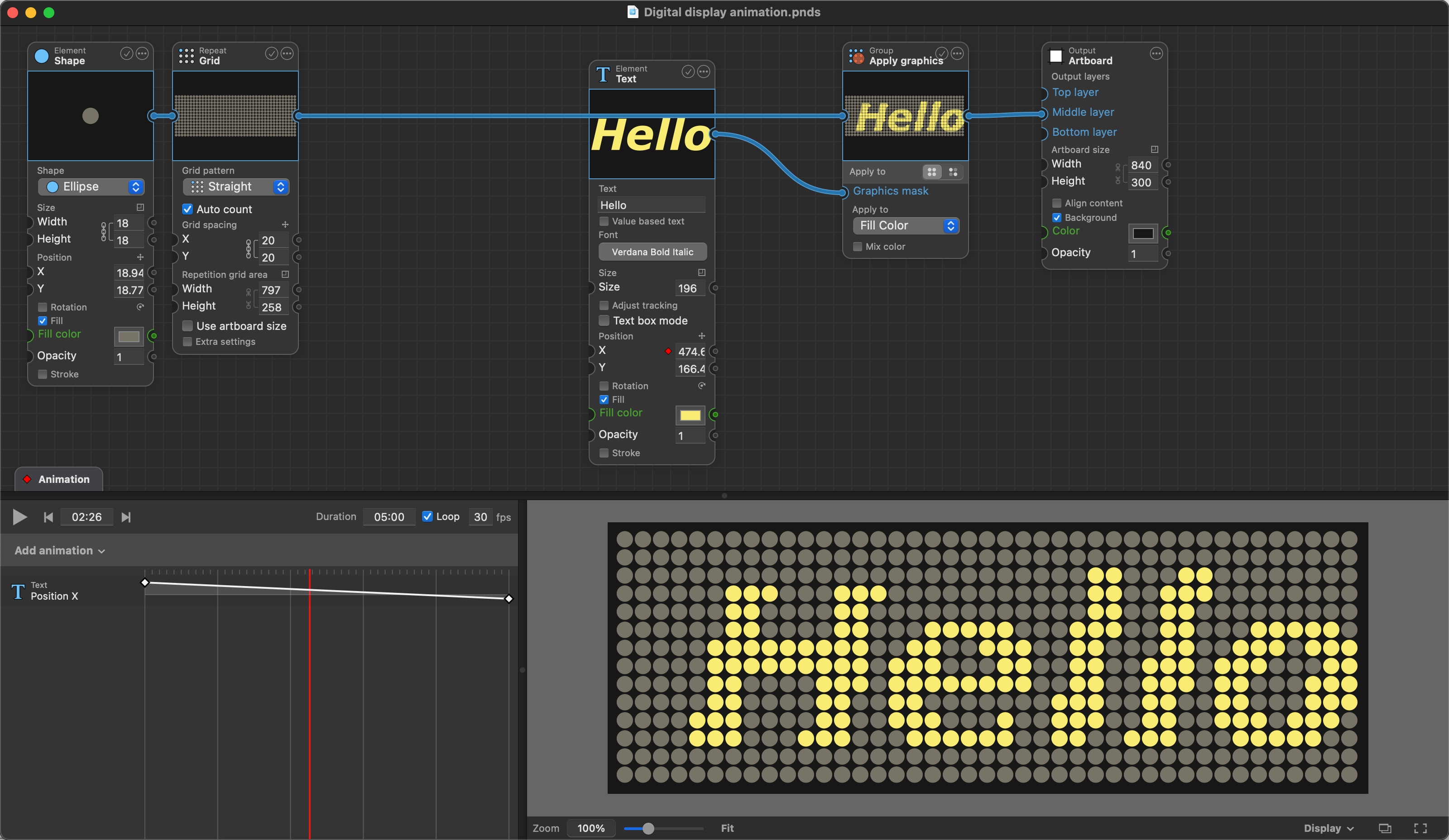Select the Animation tab
This screenshot has width=1449, height=840.
(x=59, y=479)
